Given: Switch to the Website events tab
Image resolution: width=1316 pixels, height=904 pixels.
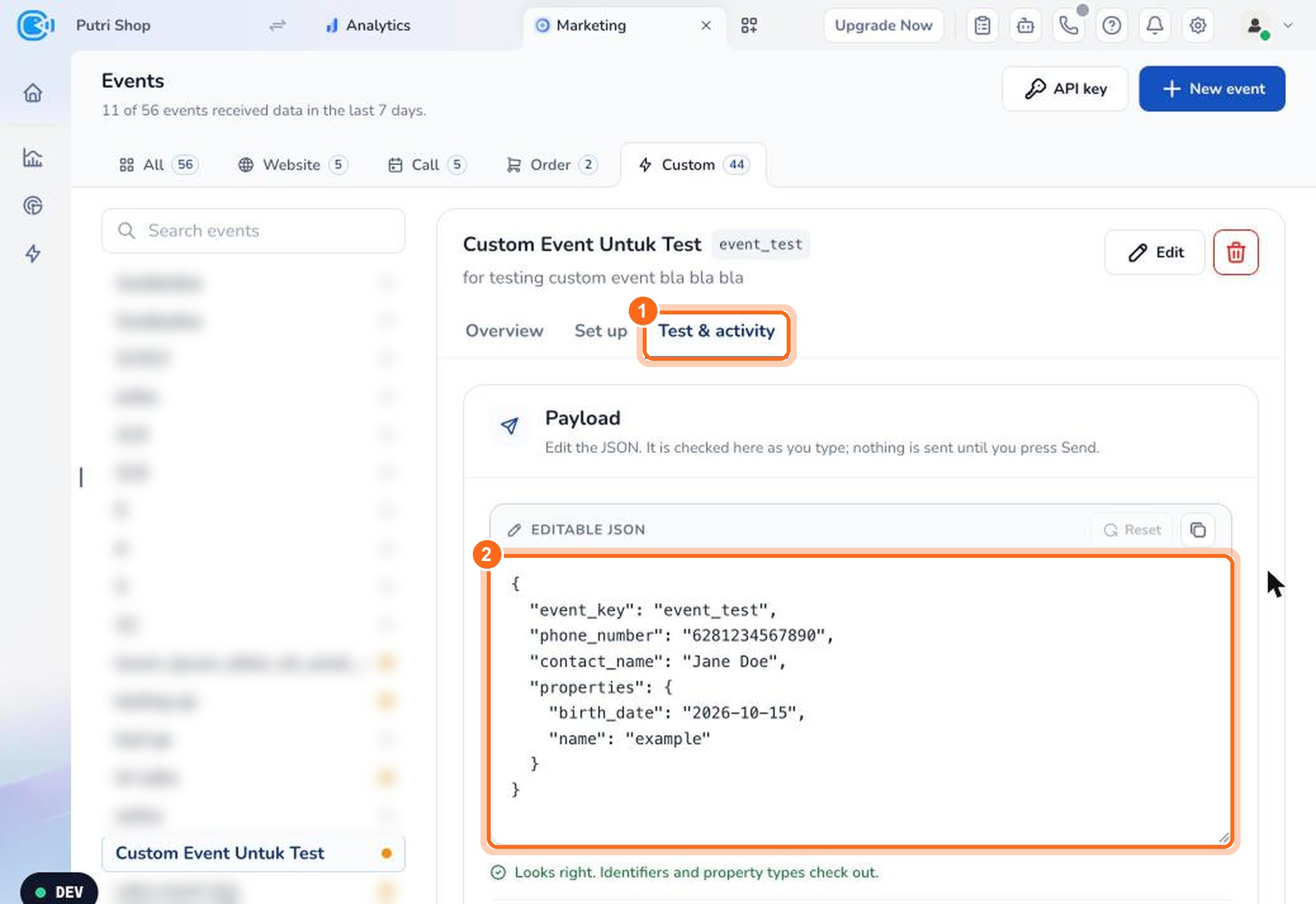Looking at the screenshot, I should pos(292,165).
